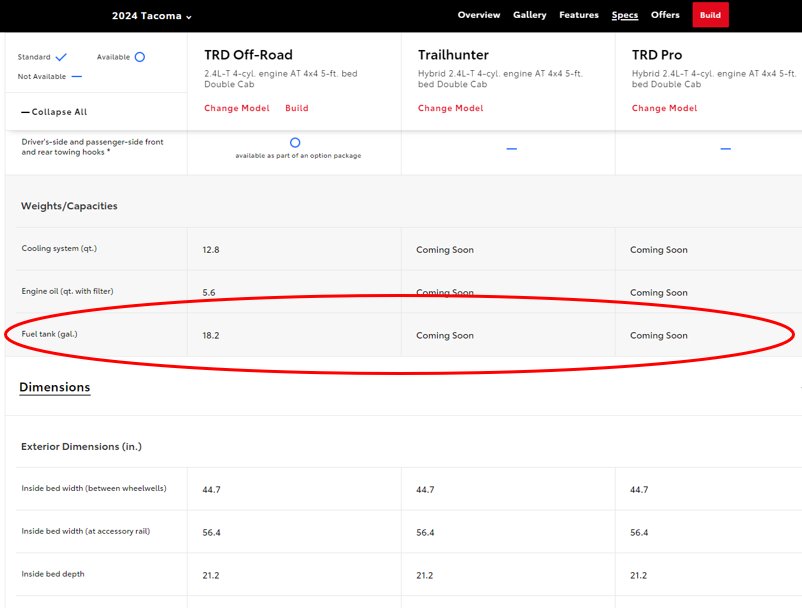Click Trailhunter cooling system Coming Soon
The image size is (802, 608).
[445, 250]
